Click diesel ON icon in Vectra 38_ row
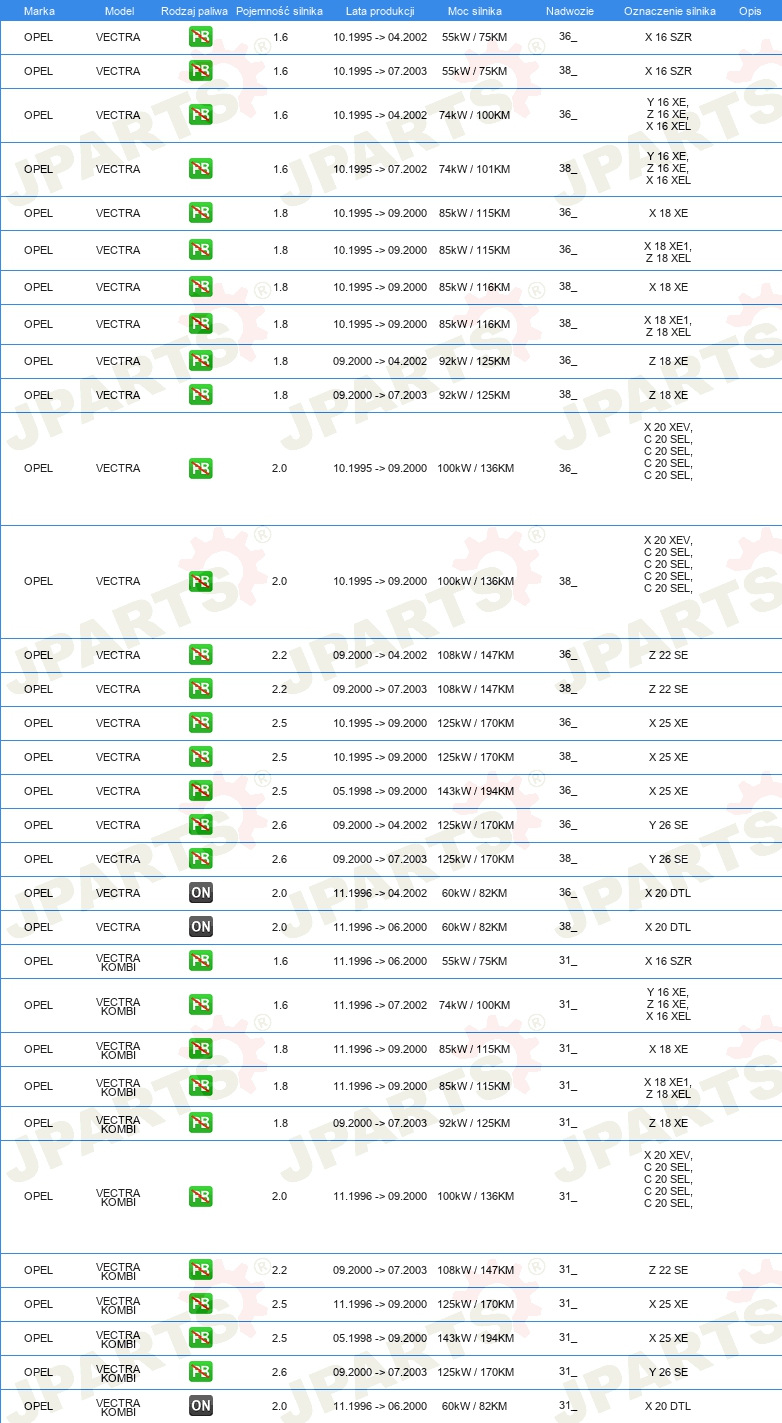The width and height of the screenshot is (782, 1423). (x=201, y=927)
